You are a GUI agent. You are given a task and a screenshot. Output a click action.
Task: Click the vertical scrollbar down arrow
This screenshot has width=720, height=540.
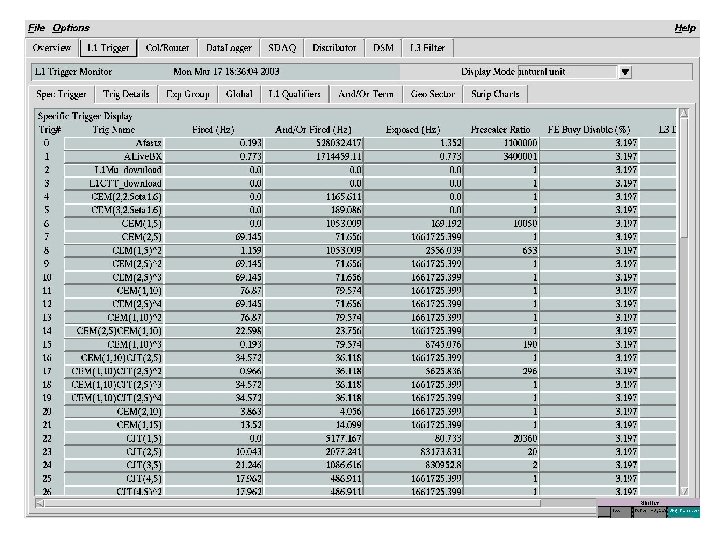[x=684, y=491]
